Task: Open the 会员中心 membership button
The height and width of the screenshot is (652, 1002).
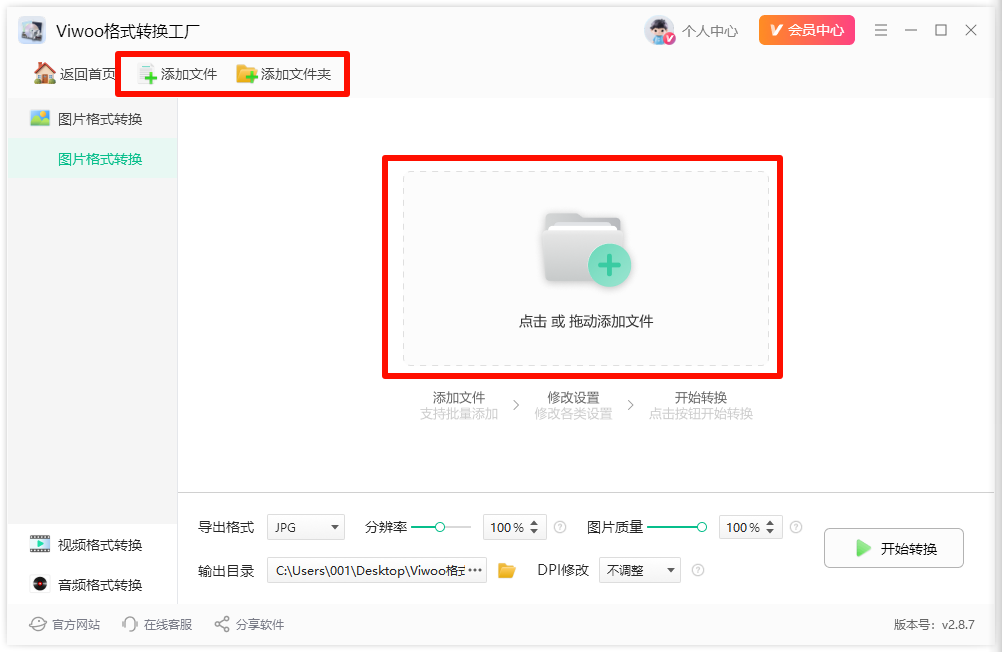Action: pyautogui.click(x=806, y=30)
